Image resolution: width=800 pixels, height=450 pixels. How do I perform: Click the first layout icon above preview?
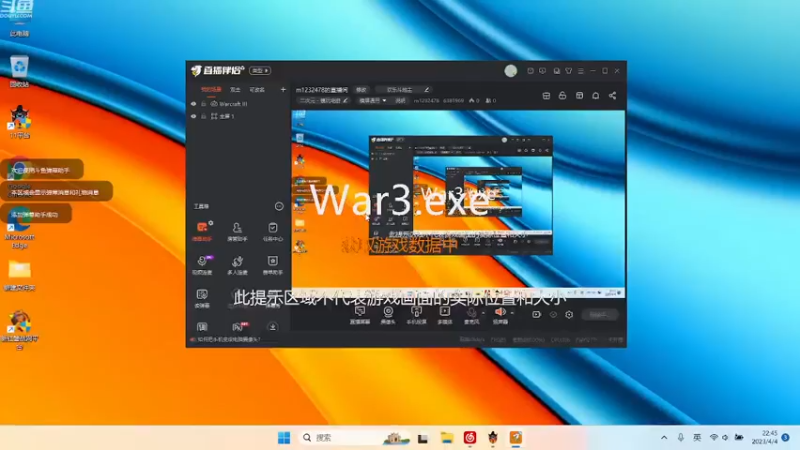tap(546, 95)
